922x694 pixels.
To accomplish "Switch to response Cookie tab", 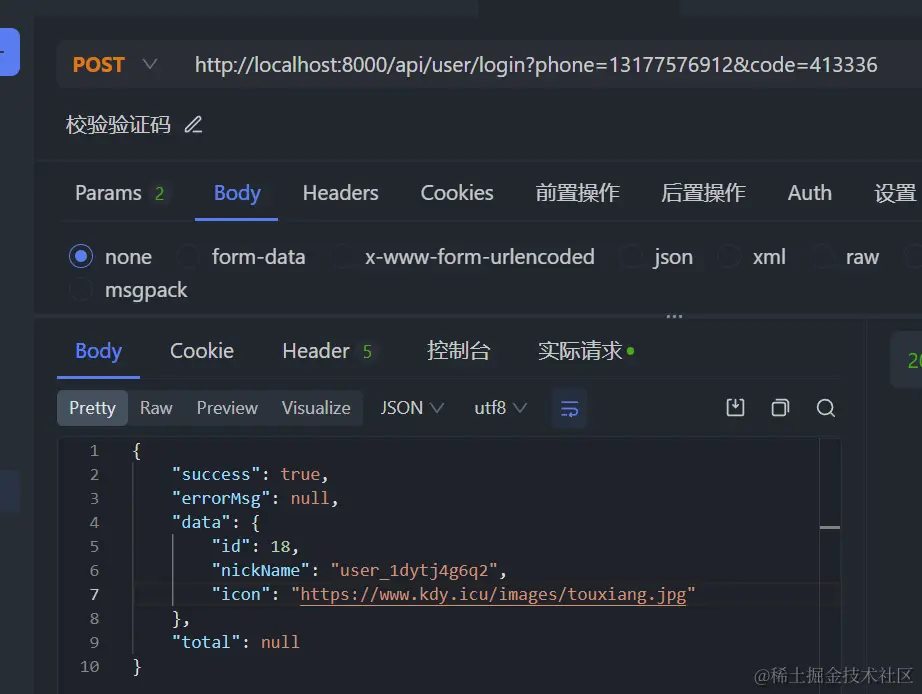I will coord(202,351).
